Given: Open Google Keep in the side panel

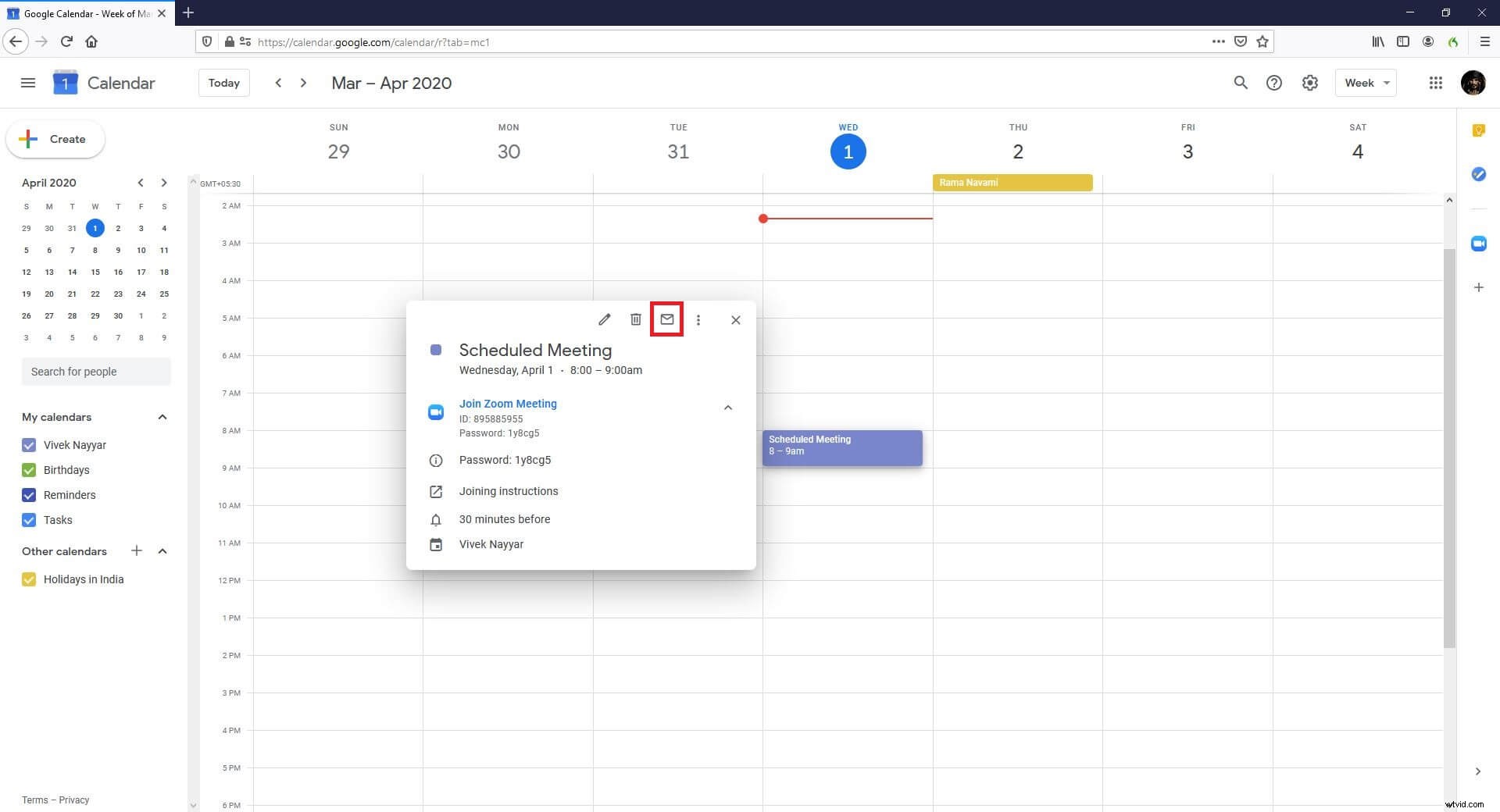Looking at the screenshot, I should (1479, 131).
